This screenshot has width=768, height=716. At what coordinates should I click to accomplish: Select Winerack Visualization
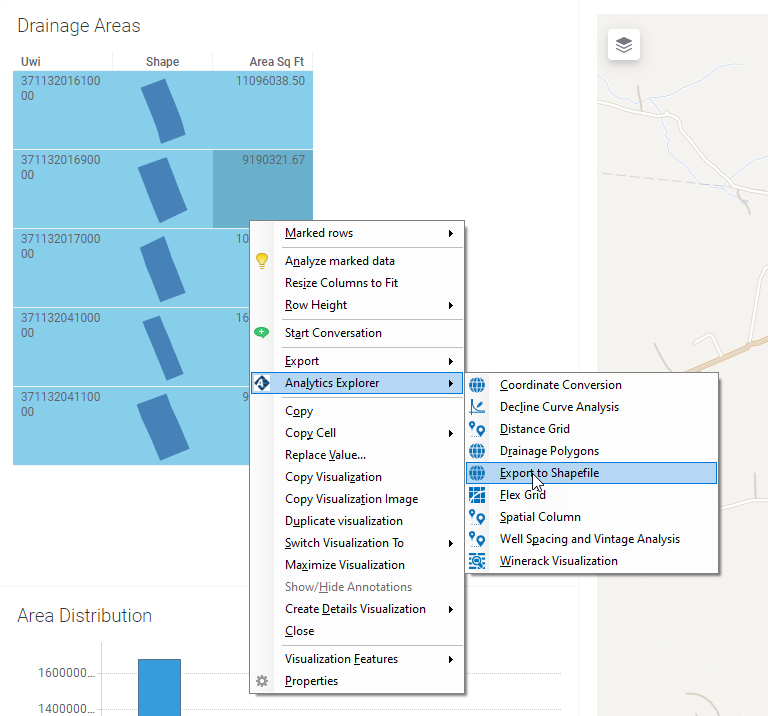click(591, 561)
